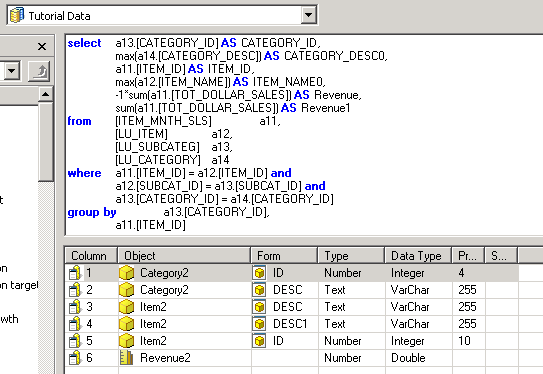This screenshot has height=374, width=543.
Task: Open the left panel combo box arrow
Action: pyautogui.click(x=11, y=71)
